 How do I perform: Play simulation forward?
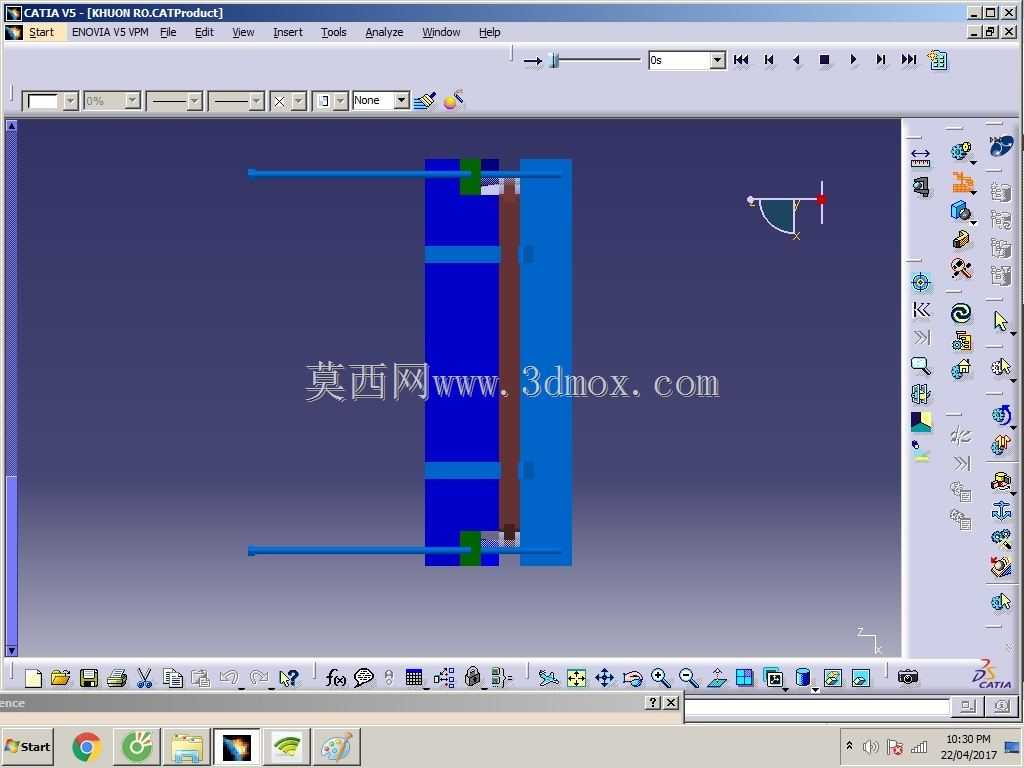(x=852, y=60)
